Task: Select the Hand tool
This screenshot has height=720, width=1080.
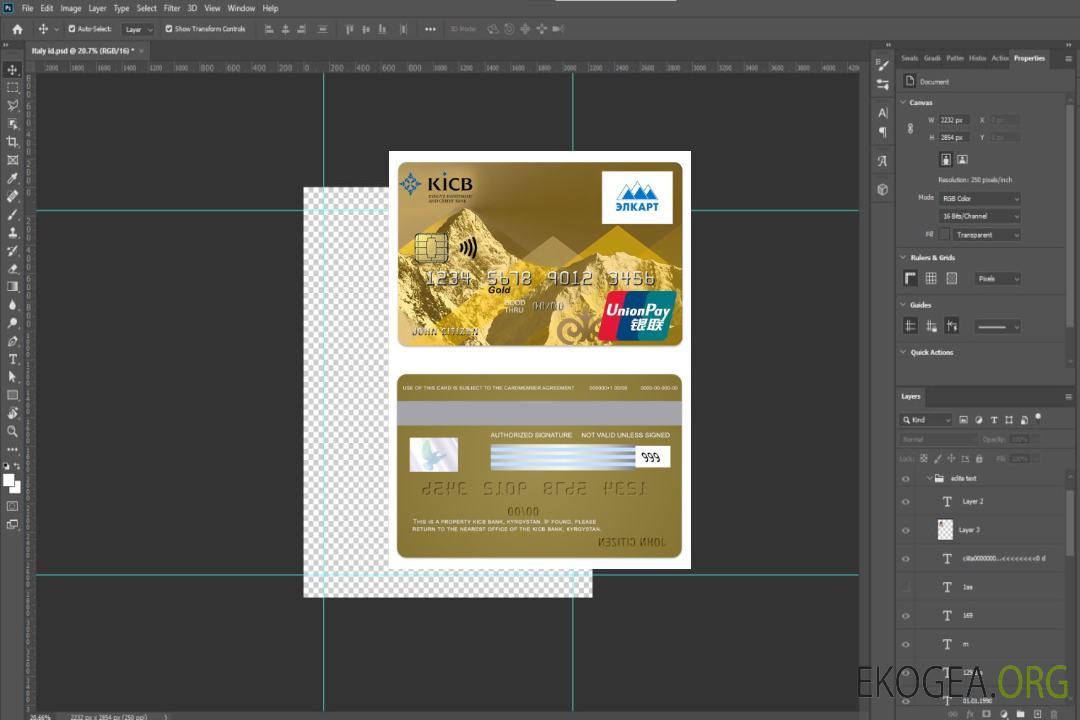Action: tap(12, 413)
